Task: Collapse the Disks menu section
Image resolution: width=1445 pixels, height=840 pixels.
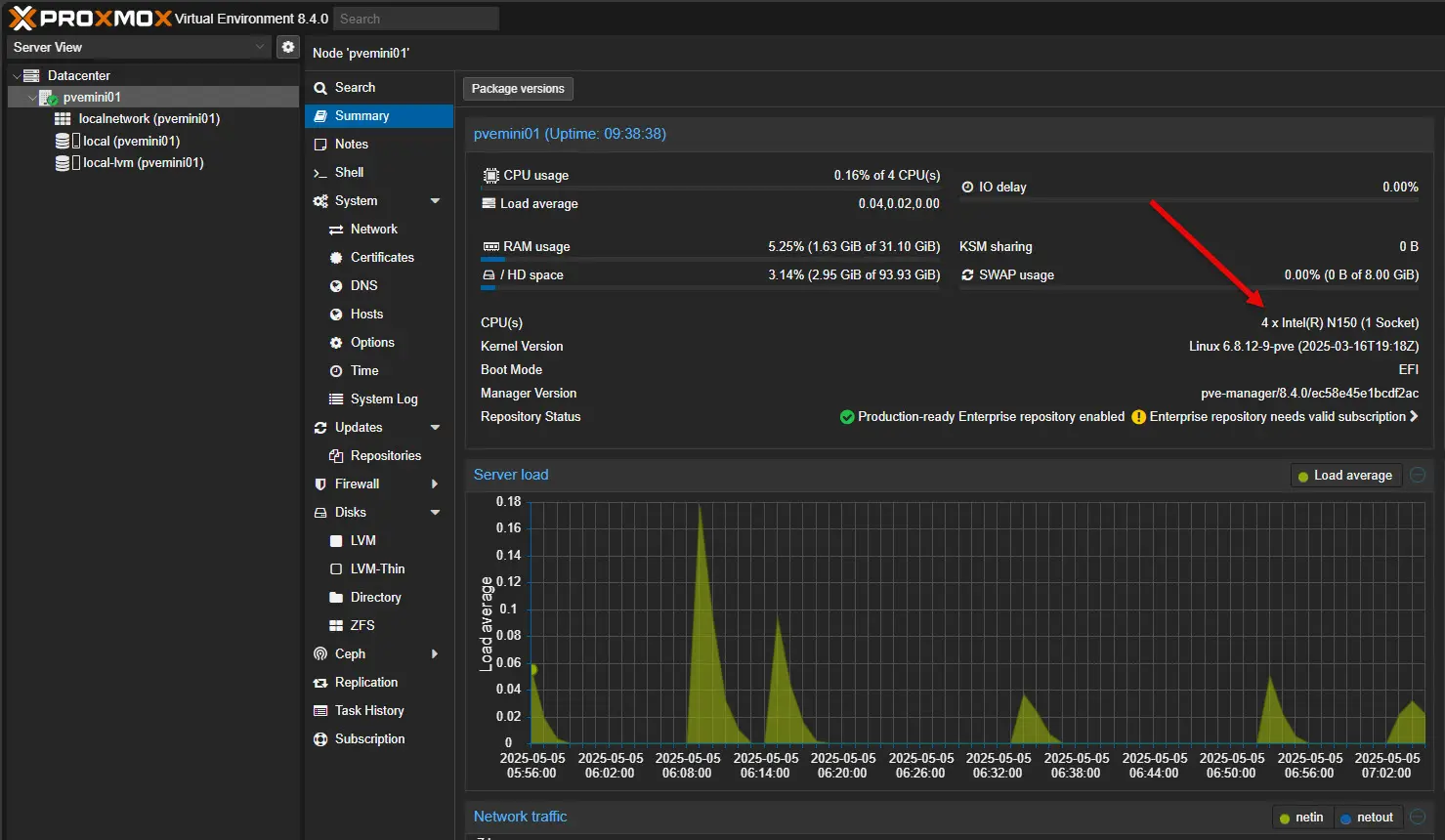Action: tap(435, 512)
